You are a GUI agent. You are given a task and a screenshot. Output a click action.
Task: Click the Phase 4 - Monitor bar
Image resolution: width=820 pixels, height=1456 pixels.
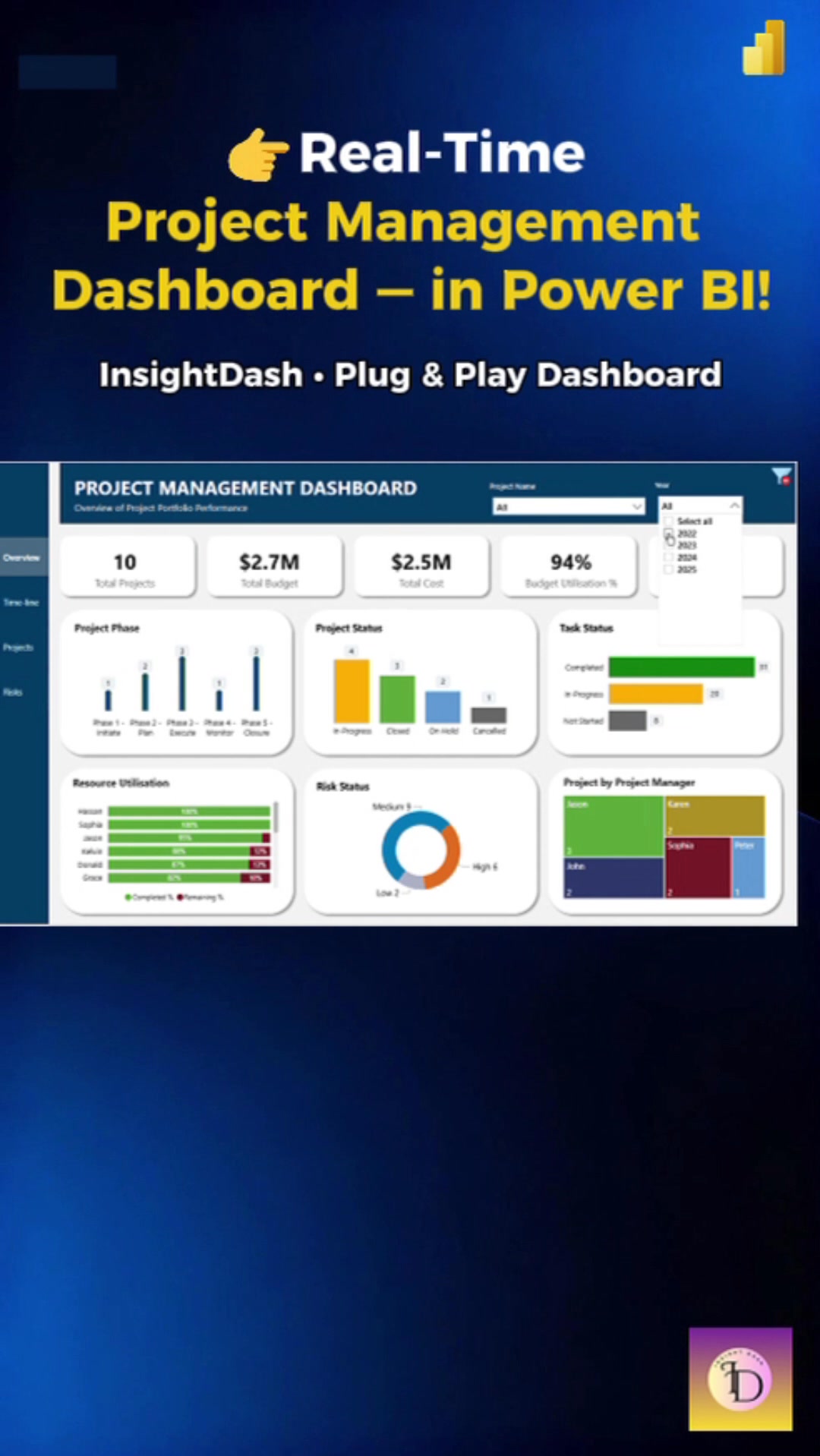[219, 700]
